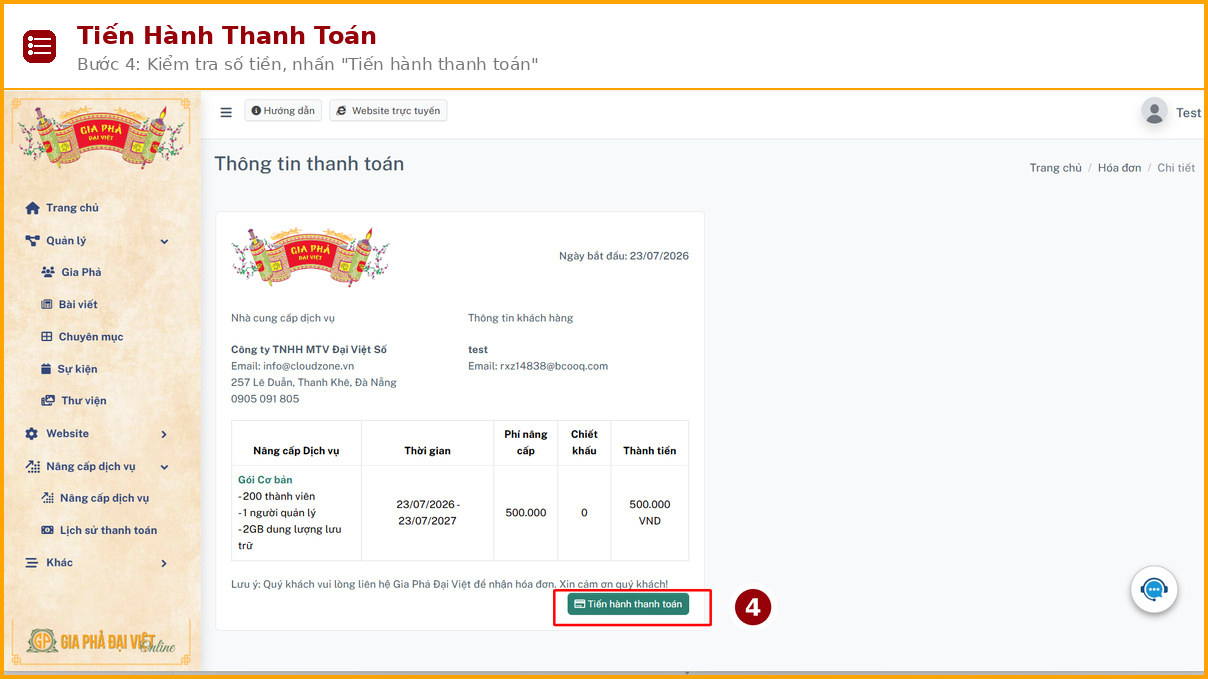Click the Gói Cơ bản package name

point(265,480)
